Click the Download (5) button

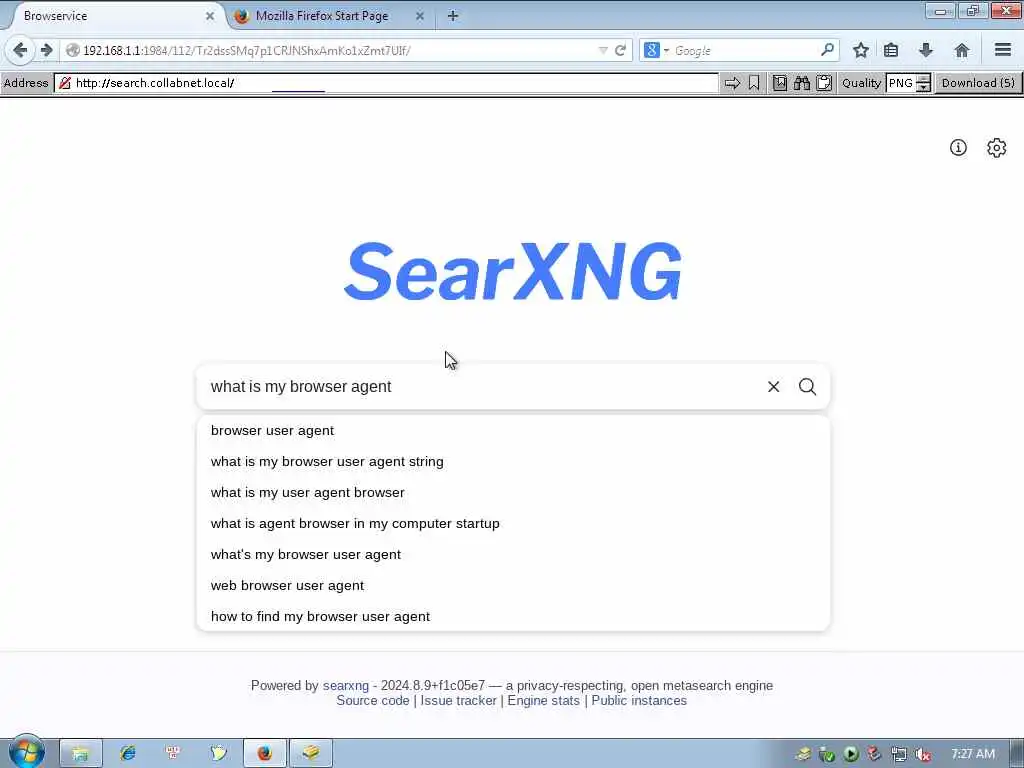(978, 83)
